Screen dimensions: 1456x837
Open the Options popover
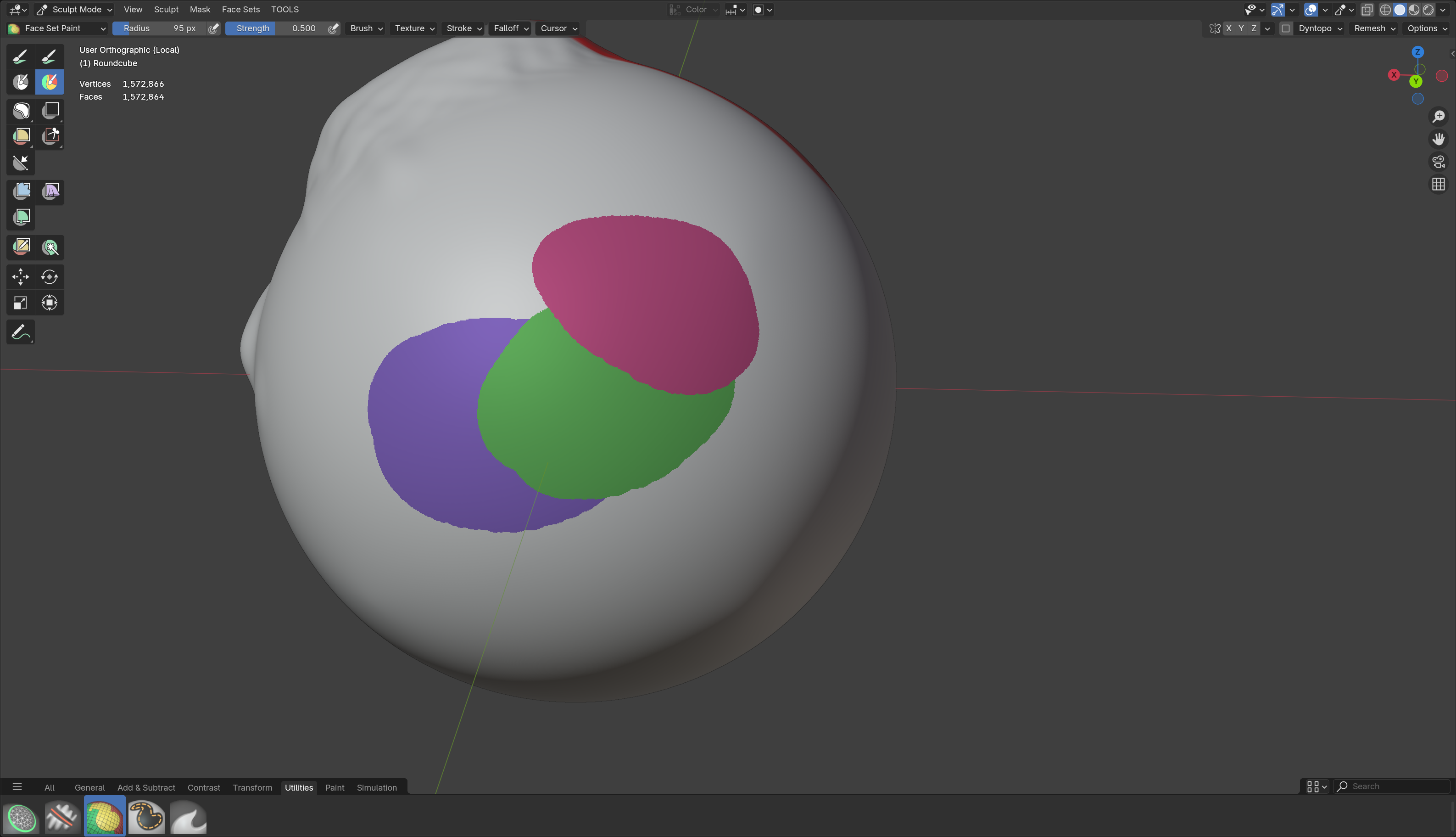click(1427, 28)
